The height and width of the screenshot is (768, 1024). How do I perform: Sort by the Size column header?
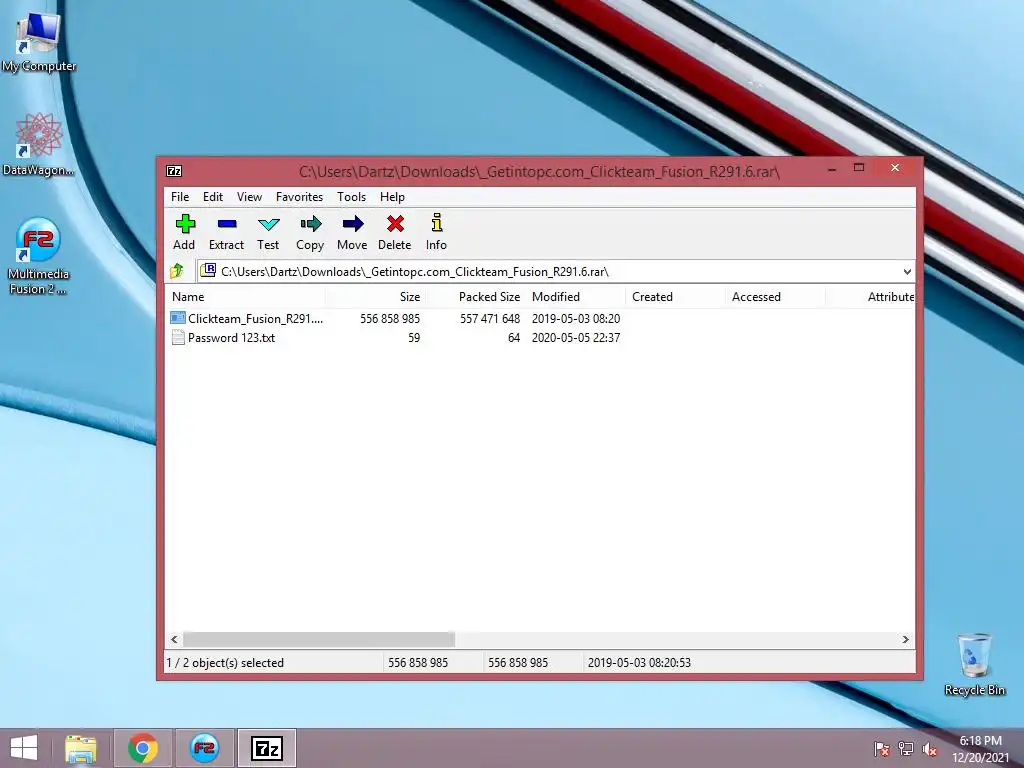(376, 296)
